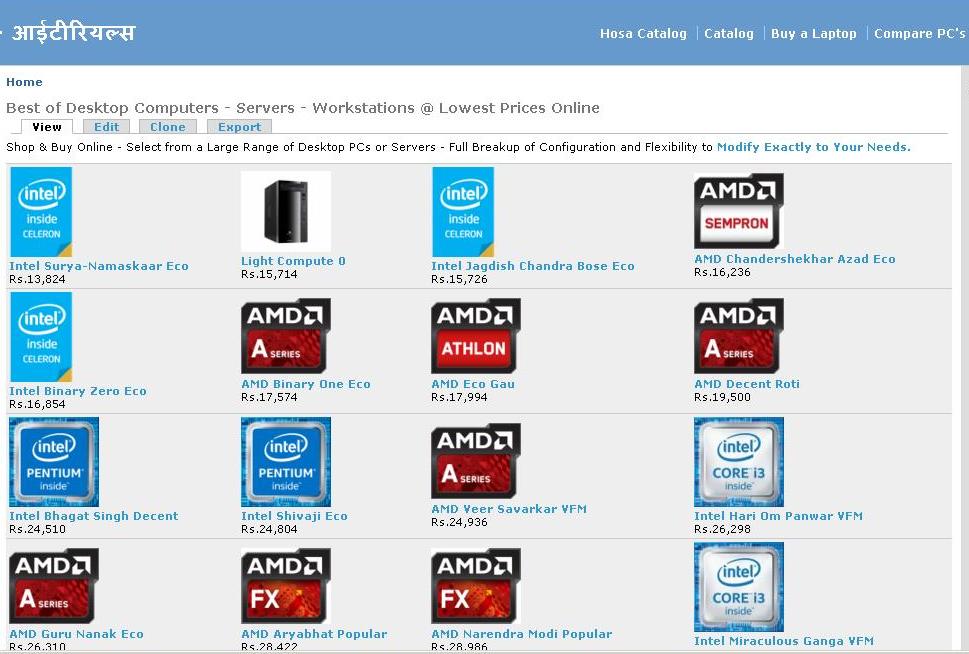Open AMD Narendra Modi Popular link
Image resolution: width=969 pixels, height=654 pixels.
[x=522, y=634]
